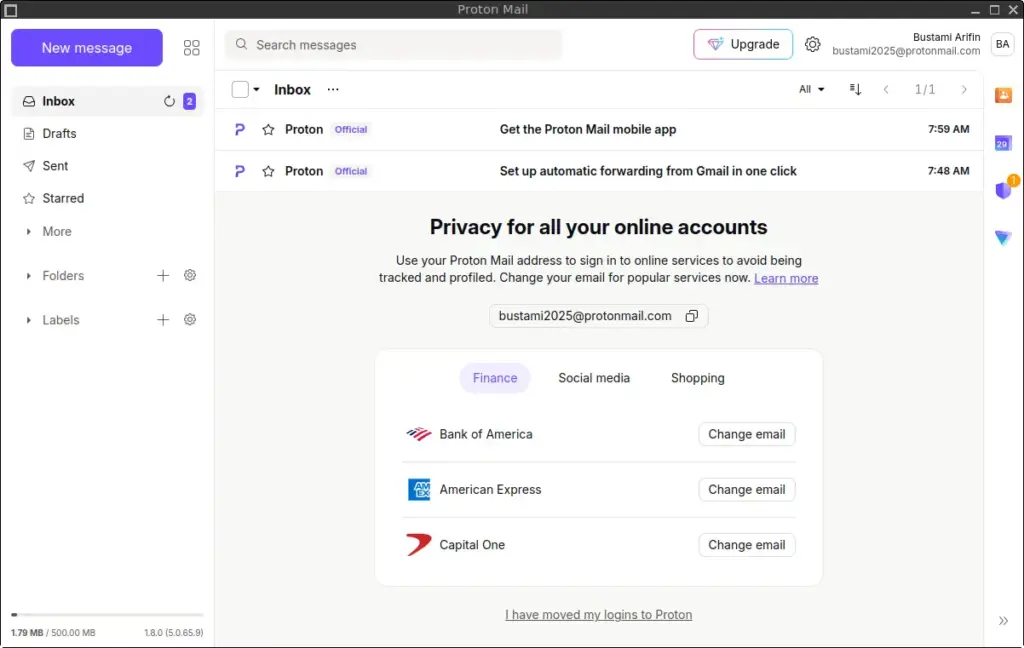The width and height of the screenshot is (1024, 648).
Task: Click the Bank of America logo
Action: click(x=419, y=434)
